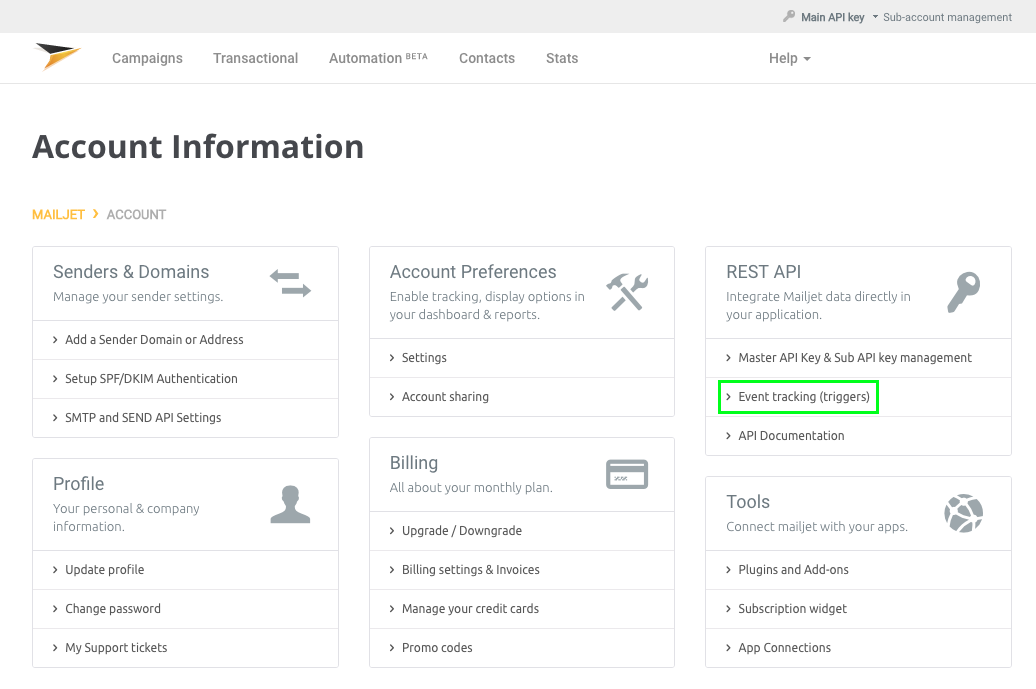Click Change password under Profile
The height and width of the screenshot is (689, 1036).
[114, 609]
